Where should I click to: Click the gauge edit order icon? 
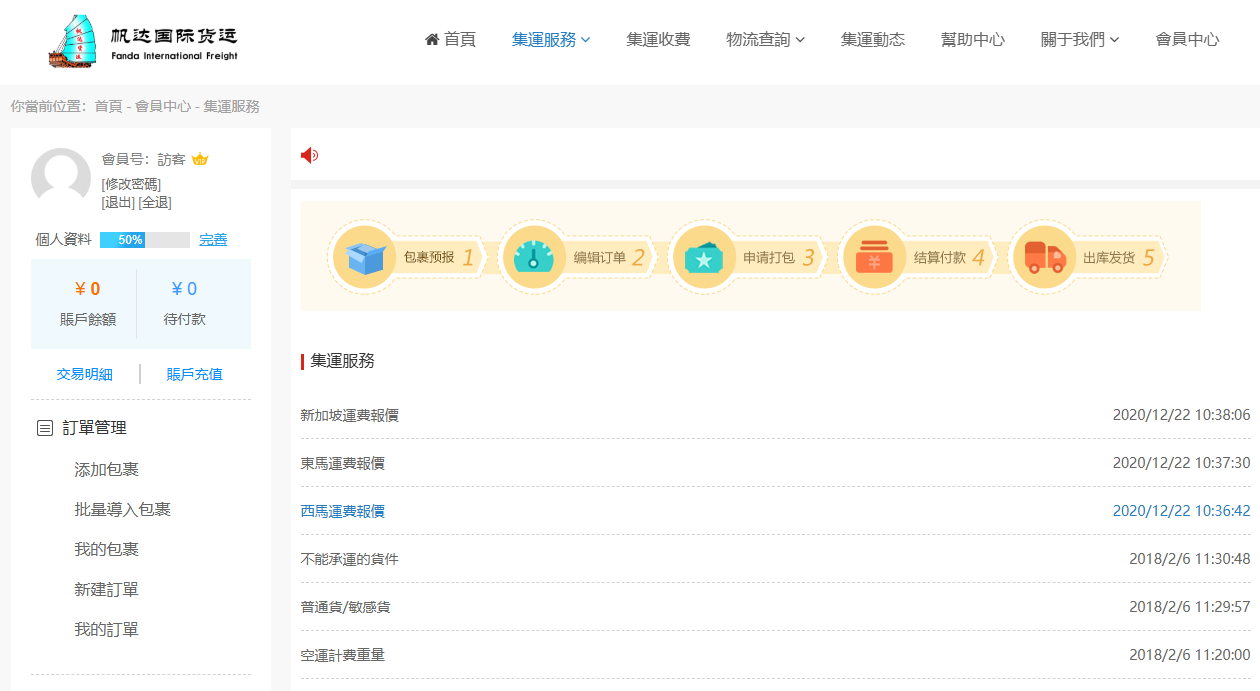533,257
